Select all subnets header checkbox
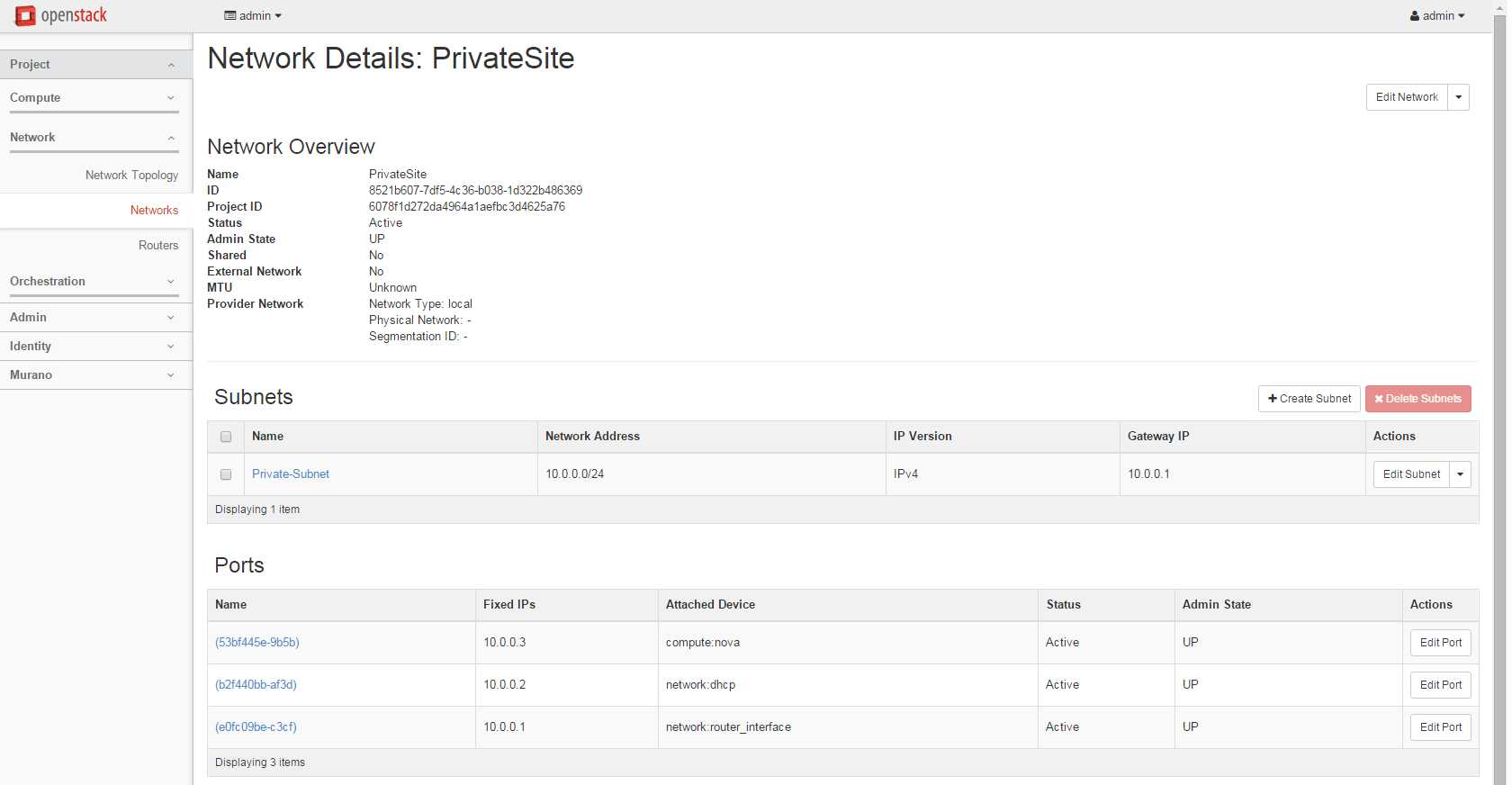Screen dimensions: 1512x785 tap(226, 437)
